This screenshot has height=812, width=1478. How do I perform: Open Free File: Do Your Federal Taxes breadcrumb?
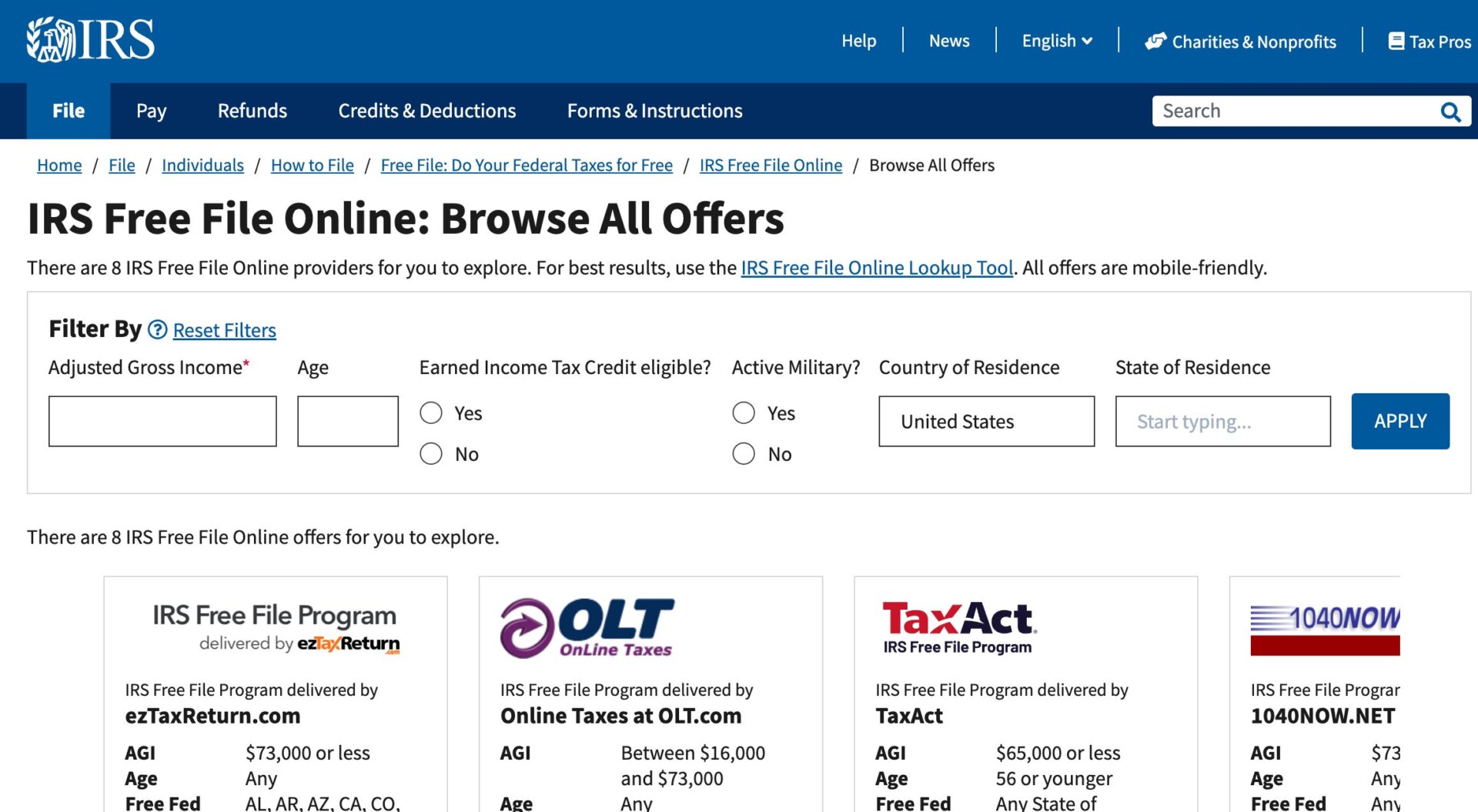coord(527,165)
